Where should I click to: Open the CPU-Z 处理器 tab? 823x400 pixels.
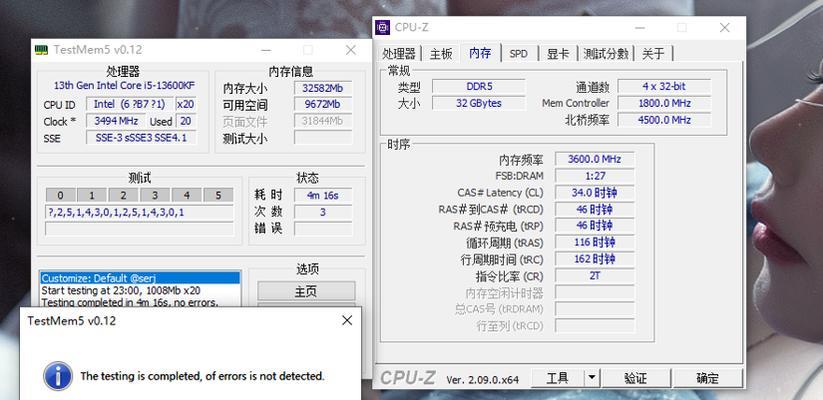399,53
